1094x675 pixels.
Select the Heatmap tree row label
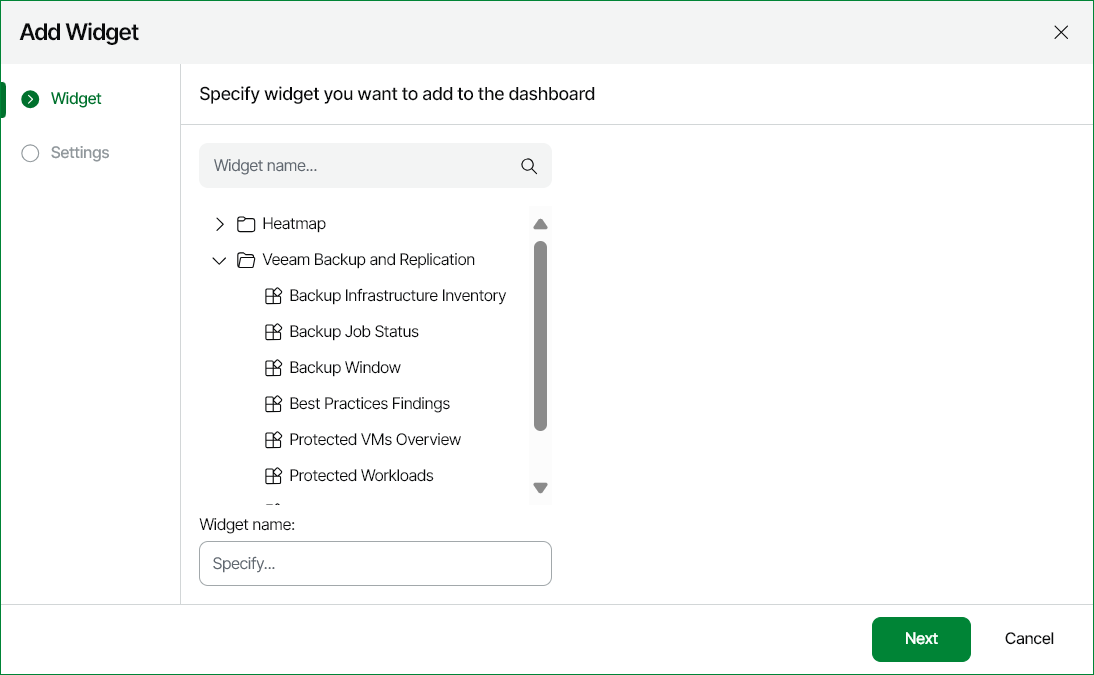coord(294,224)
